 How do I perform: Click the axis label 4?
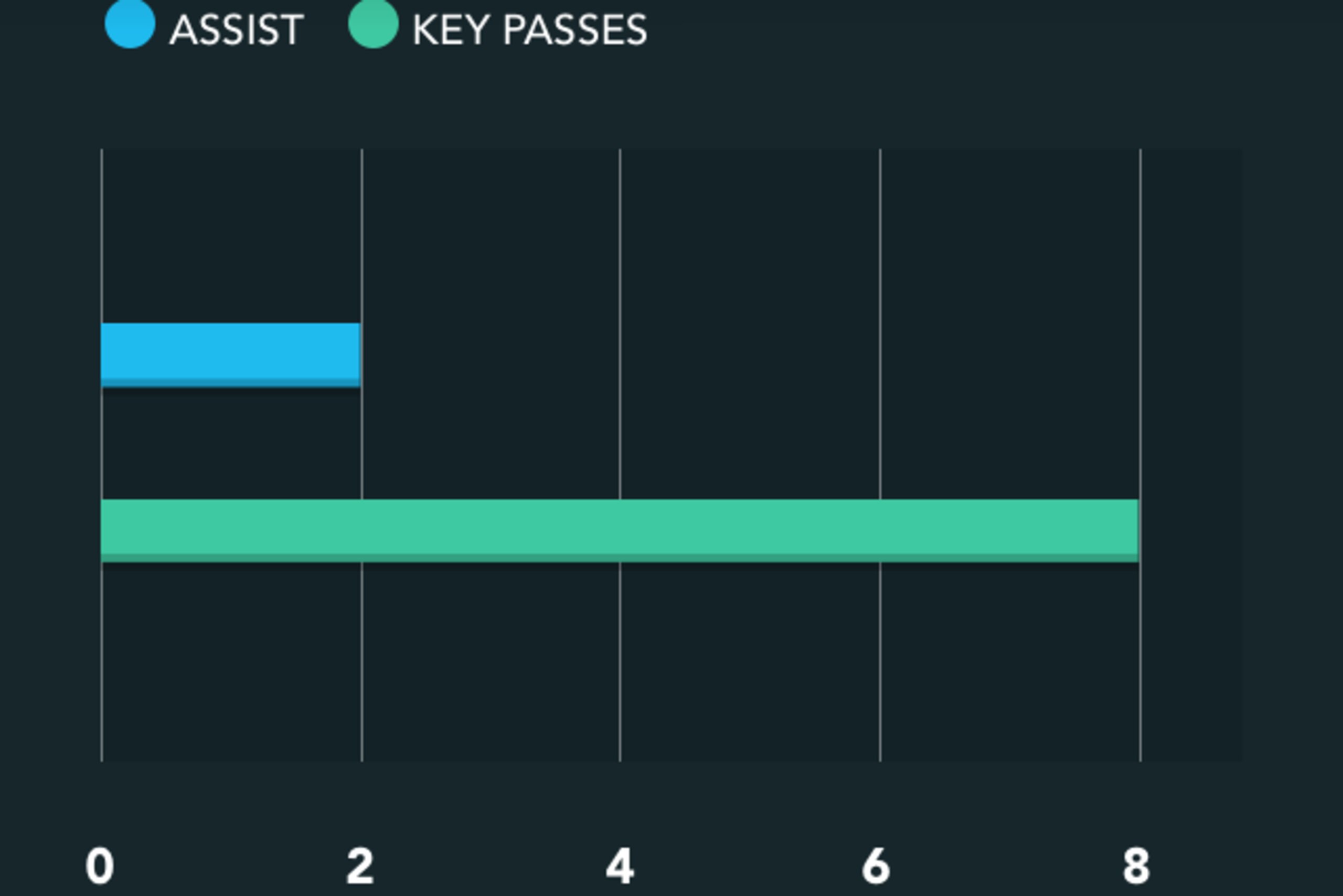[620, 866]
